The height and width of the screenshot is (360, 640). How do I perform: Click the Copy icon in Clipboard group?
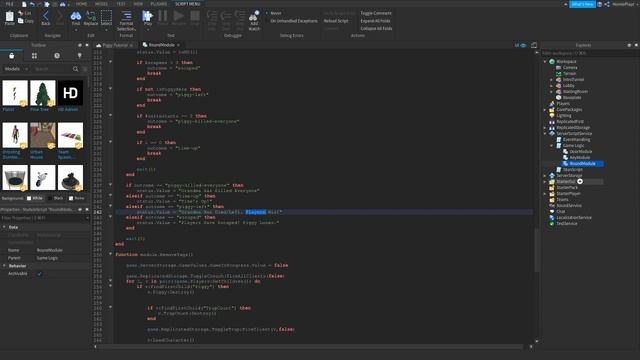tap(21, 20)
